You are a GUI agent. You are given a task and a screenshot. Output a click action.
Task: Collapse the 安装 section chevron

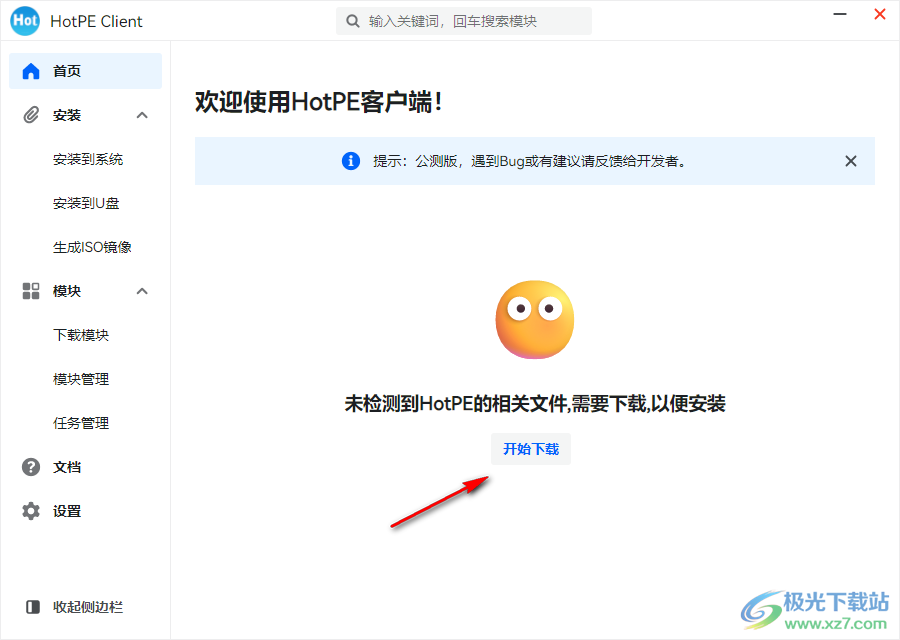pyautogui.click(x=142, y=114)
